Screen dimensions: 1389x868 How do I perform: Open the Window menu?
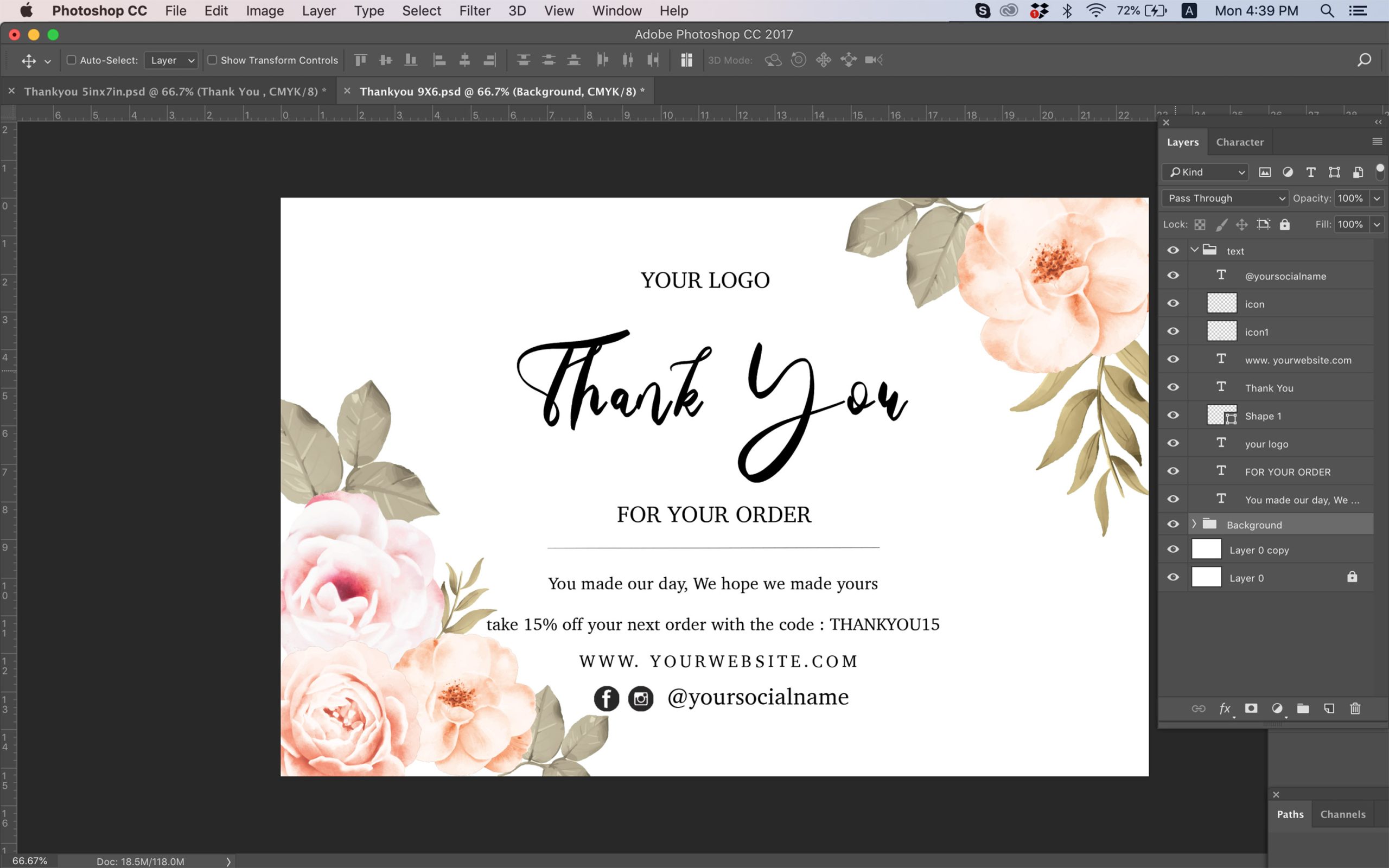tap(616, 11)
